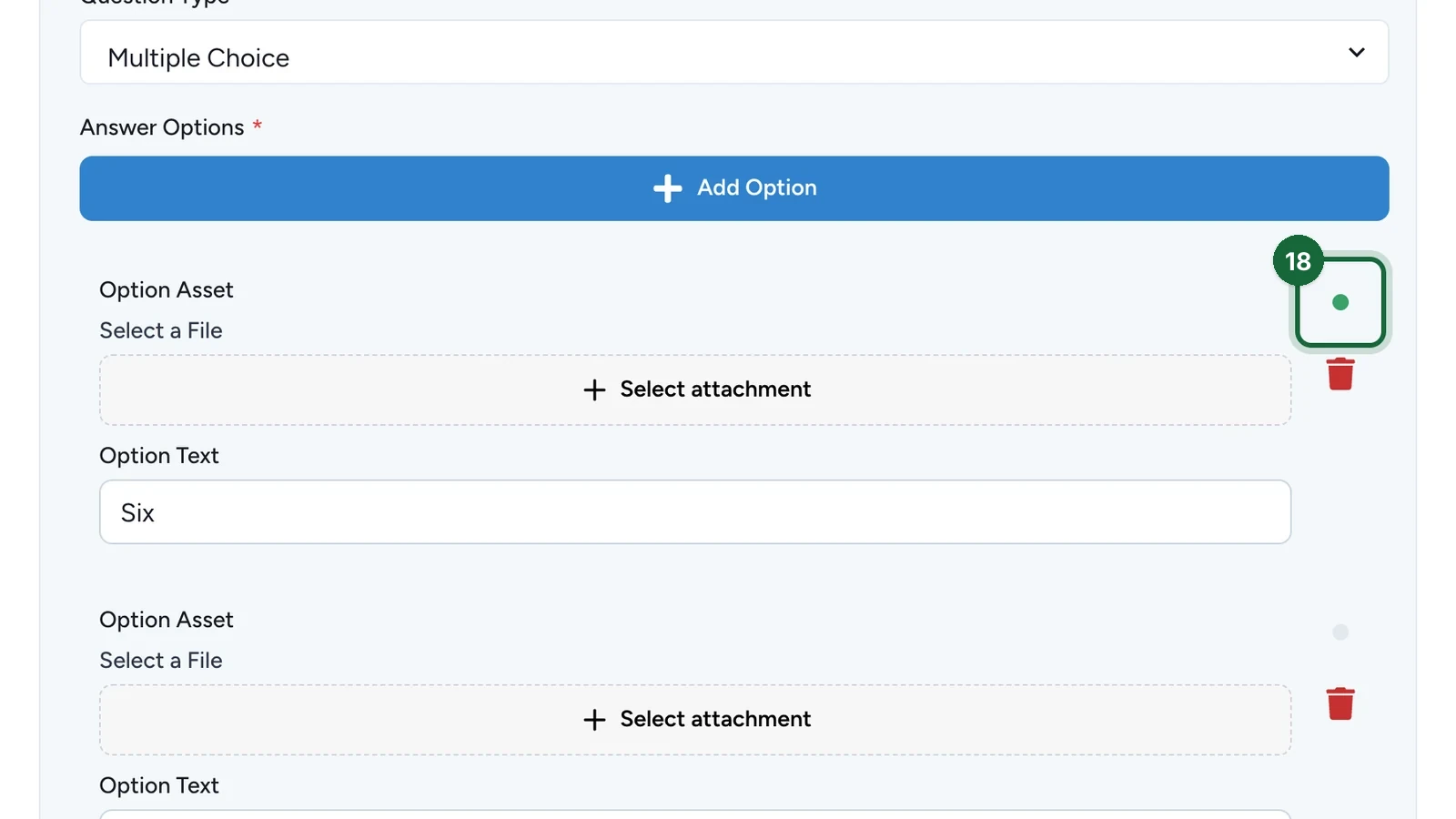Click the dropdown chevron beside Multiple Choice
Image resolution: width=1456 pixels, height=819 pixels.
tap(1356, 53)
